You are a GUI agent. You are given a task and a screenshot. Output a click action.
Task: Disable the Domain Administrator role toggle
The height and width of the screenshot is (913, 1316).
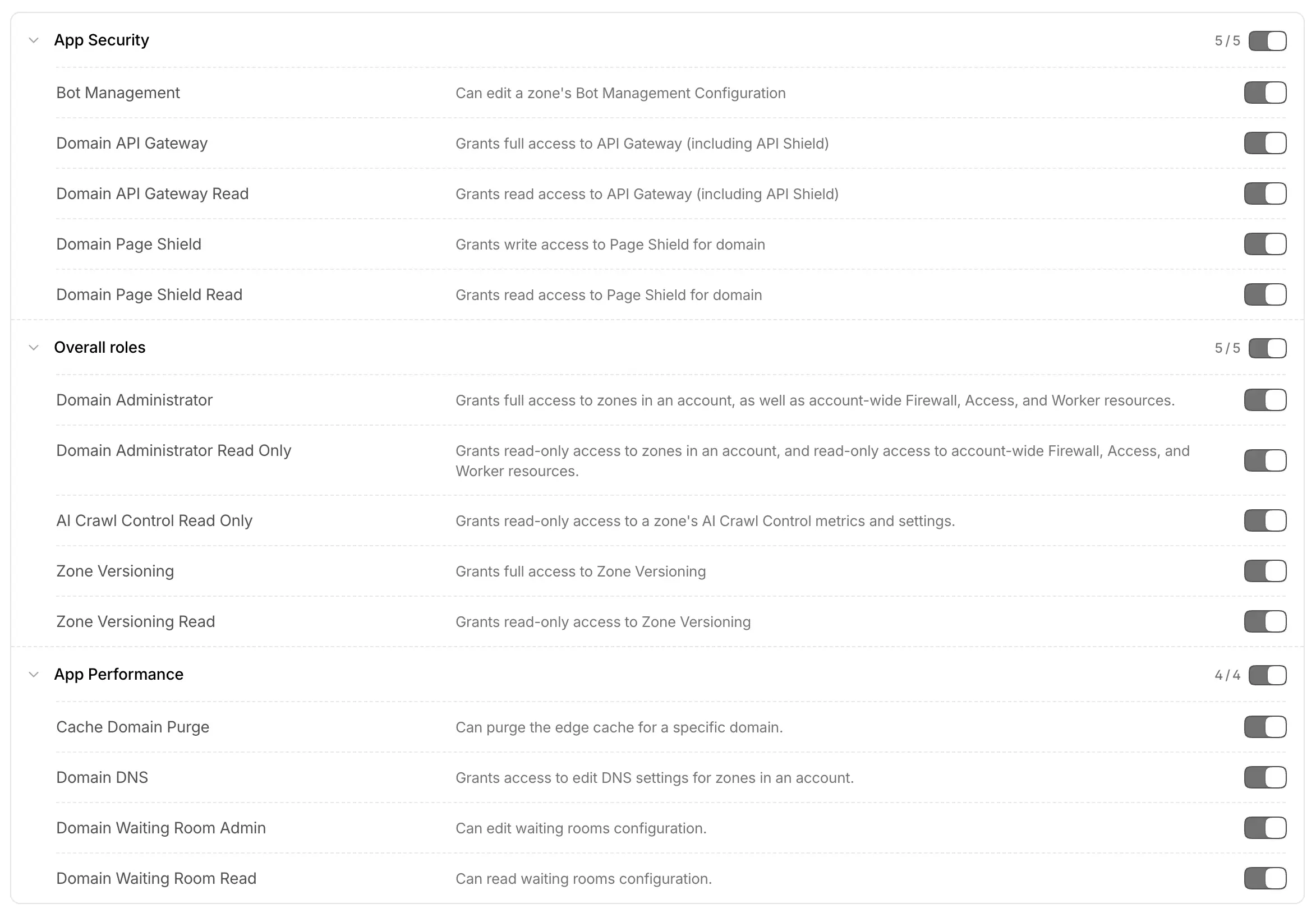click(x=1265, y=400)
